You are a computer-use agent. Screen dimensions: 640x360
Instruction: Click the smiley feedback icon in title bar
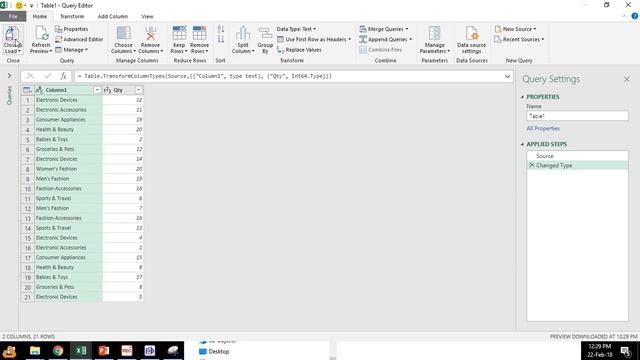click(x=19, y=5)
